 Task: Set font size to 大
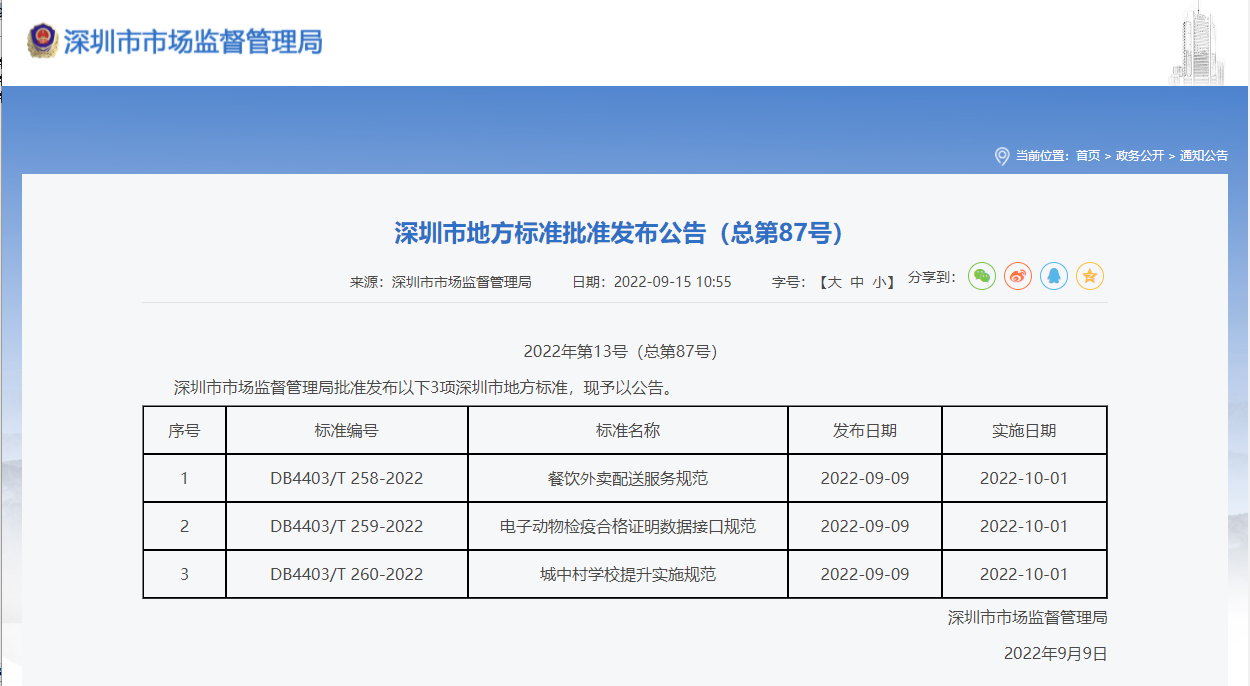[x=835, y=282]
